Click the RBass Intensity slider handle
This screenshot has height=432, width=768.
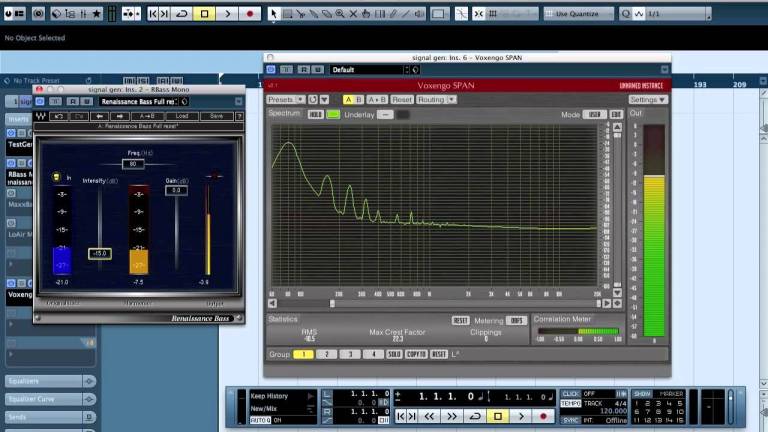pyautogui.click(x=100, y=254)
